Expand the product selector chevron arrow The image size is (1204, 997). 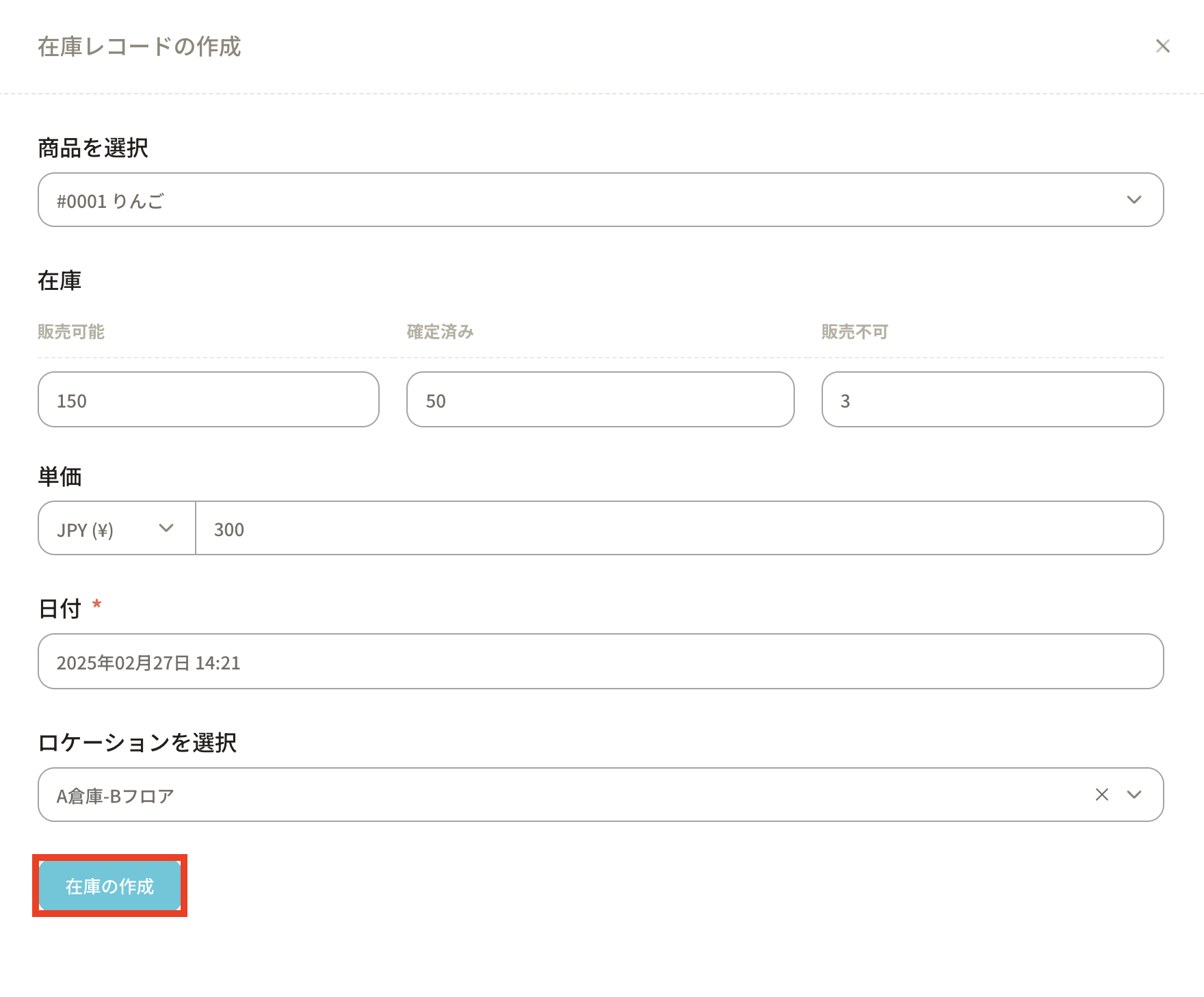pyautogui.click(x=1134, y=200)
